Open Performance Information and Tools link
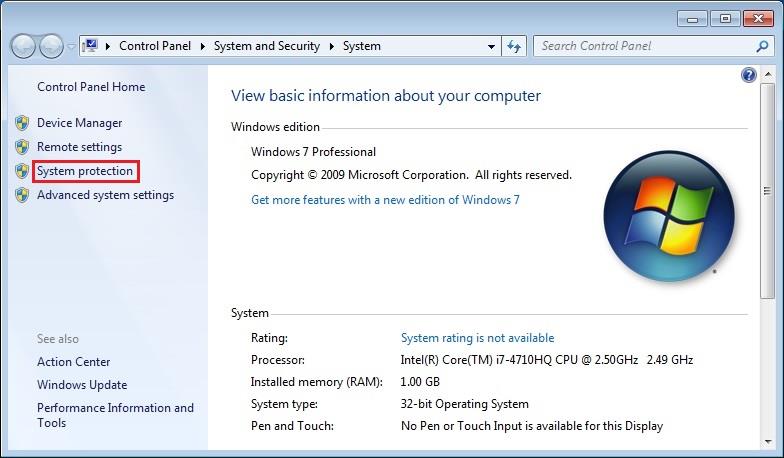This screenshot has height=458, width=784. coord(116,415)
